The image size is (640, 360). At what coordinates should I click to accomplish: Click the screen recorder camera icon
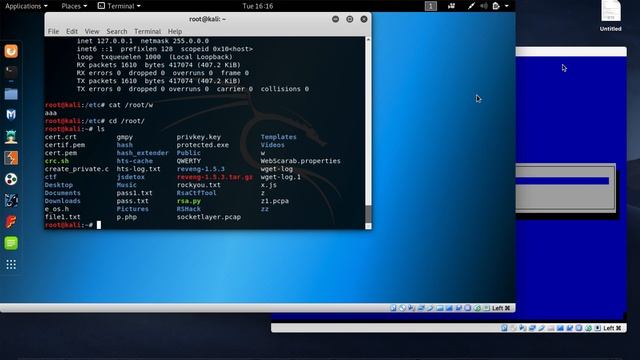pyautogui.click(x=451, y=6)
